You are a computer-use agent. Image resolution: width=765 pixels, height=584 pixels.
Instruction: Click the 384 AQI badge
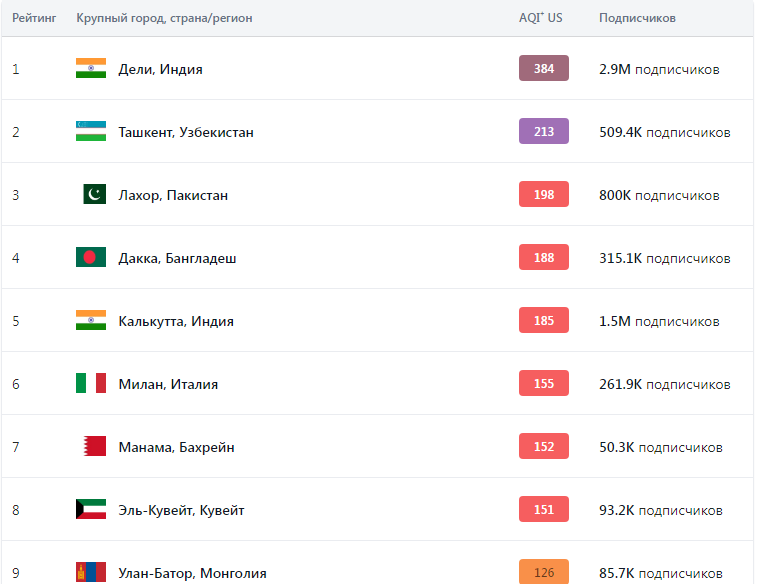point(544,69)
